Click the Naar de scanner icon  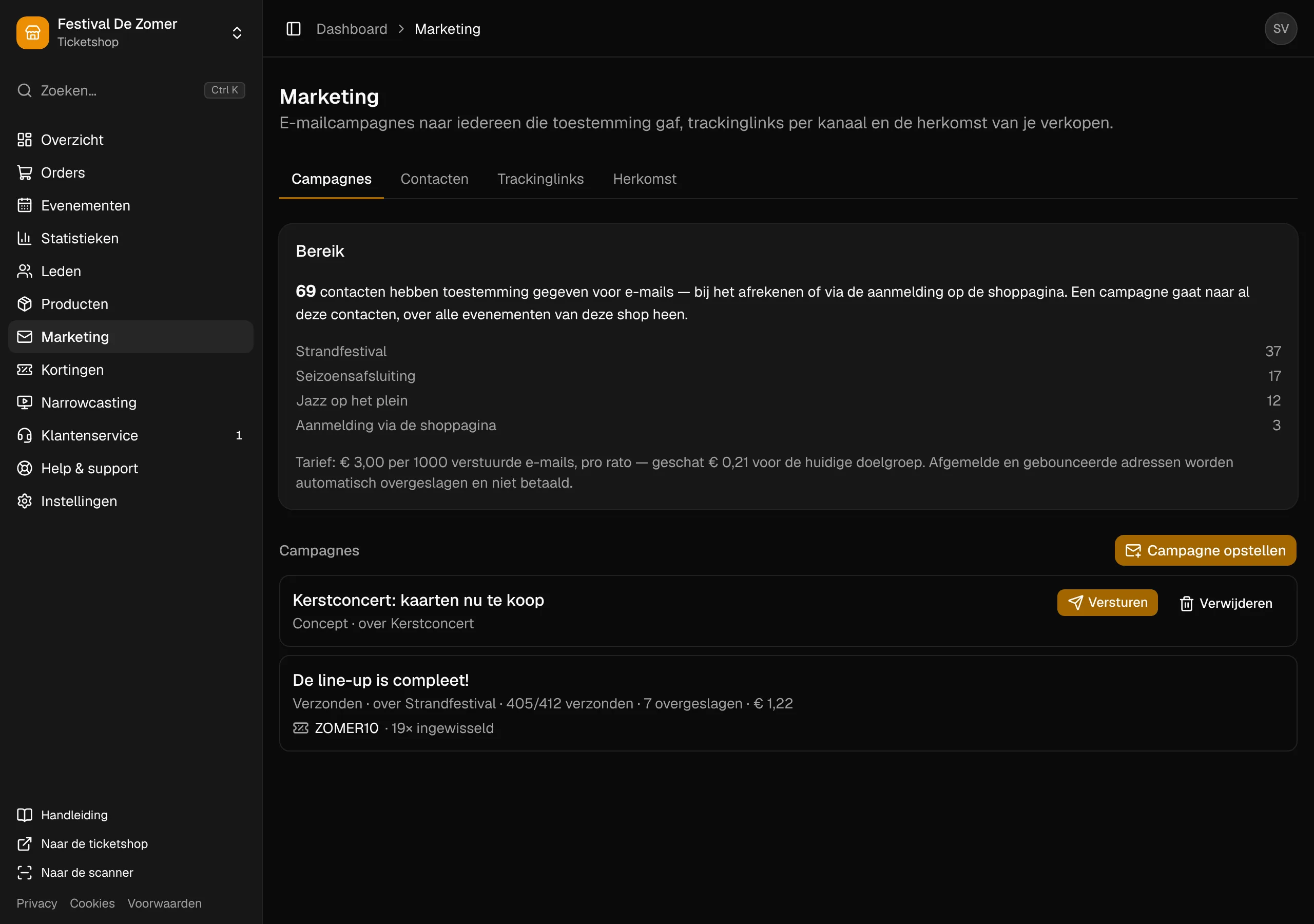click(25, 873)
